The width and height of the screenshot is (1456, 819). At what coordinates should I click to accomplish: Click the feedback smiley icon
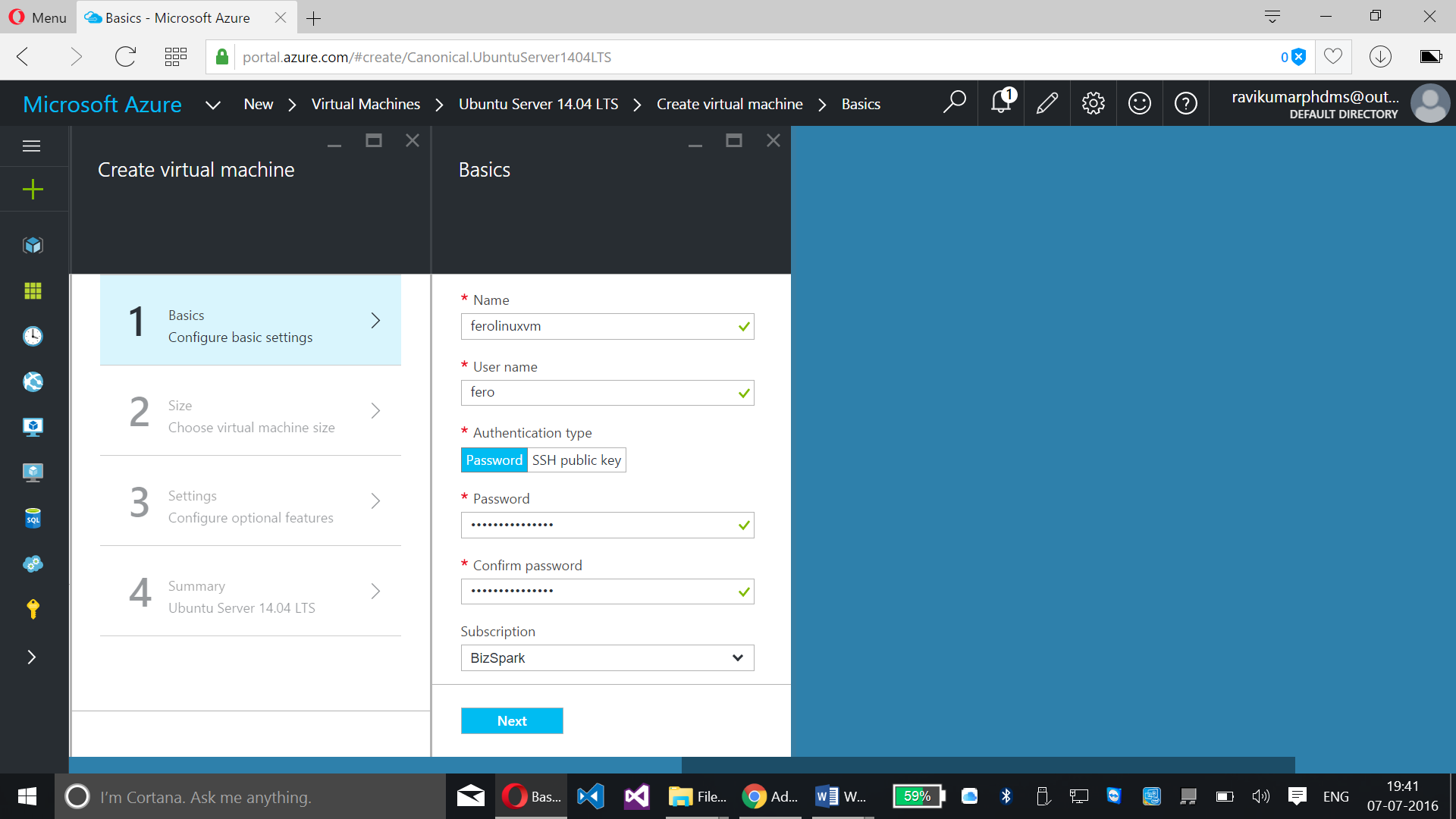[x=1139, y=103]
